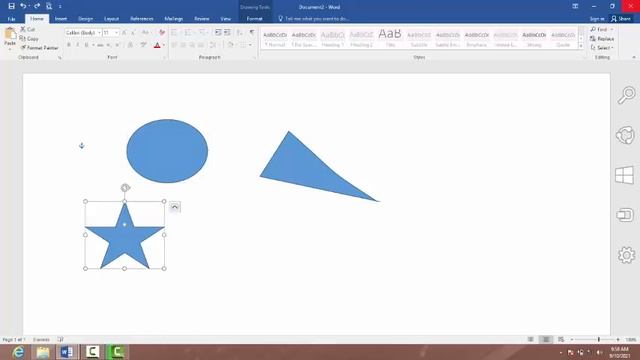Open the File tab

11,19
